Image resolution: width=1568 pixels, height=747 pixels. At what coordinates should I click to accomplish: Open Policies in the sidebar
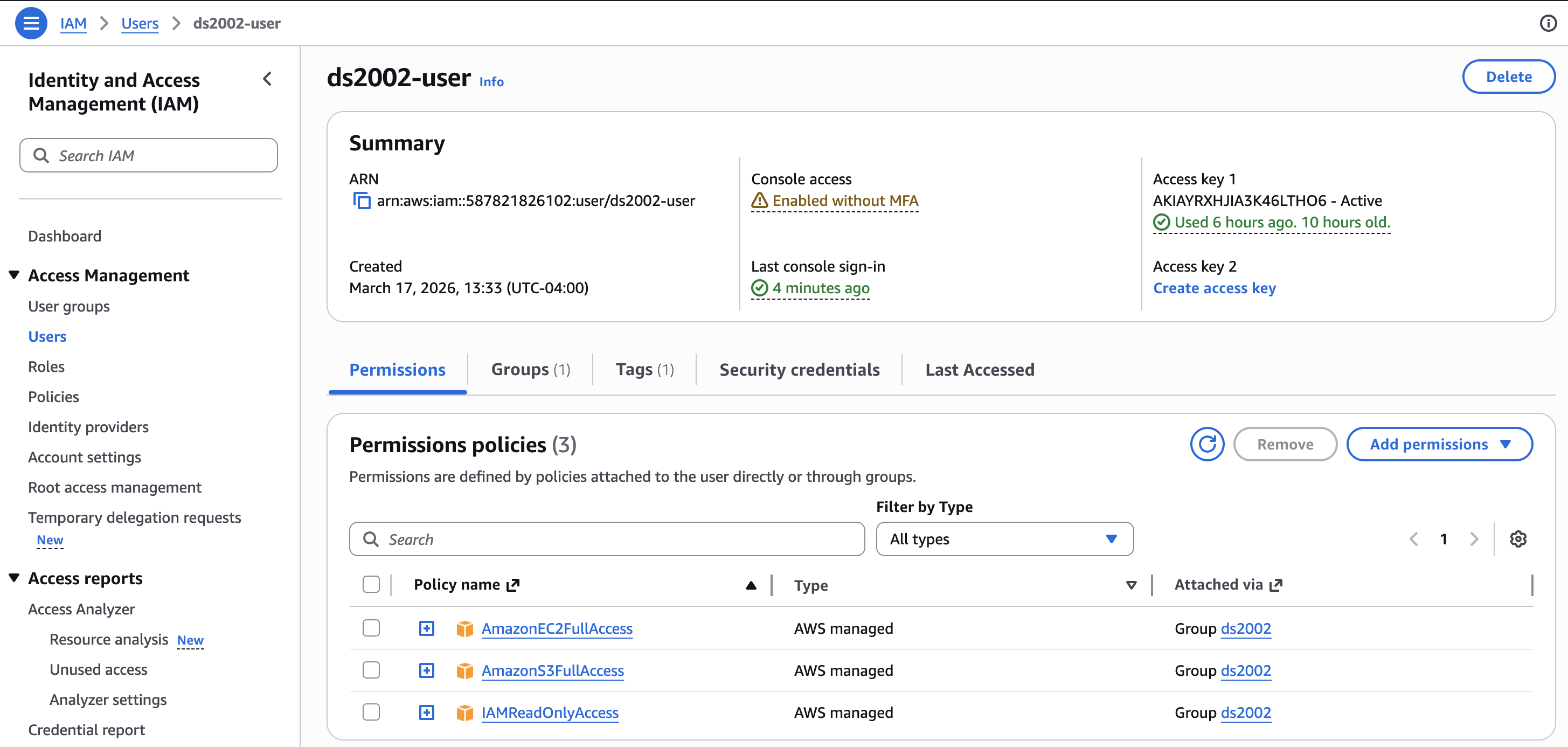tap(53, 396)
